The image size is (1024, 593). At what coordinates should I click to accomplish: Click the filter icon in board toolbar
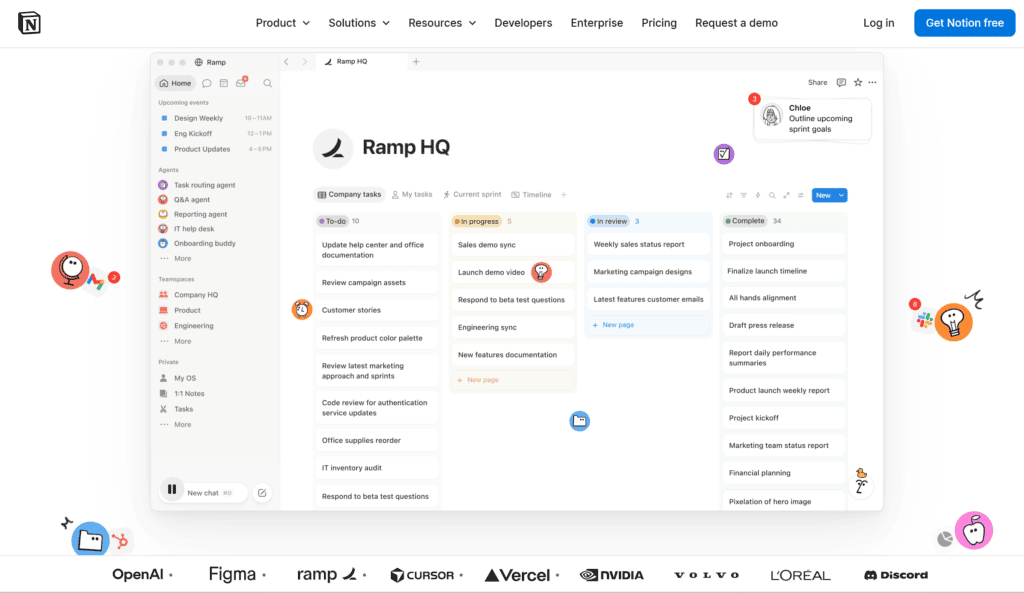[743, 195]
